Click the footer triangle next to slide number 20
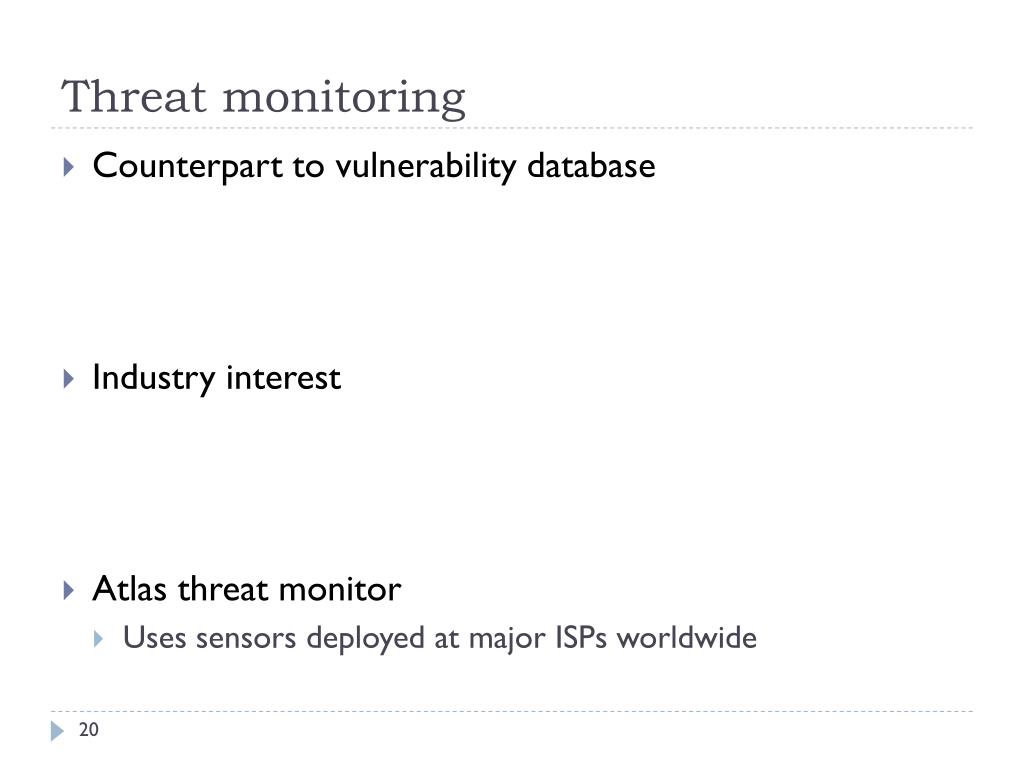The image size is (1024, 768). click(x=57, y=731)
